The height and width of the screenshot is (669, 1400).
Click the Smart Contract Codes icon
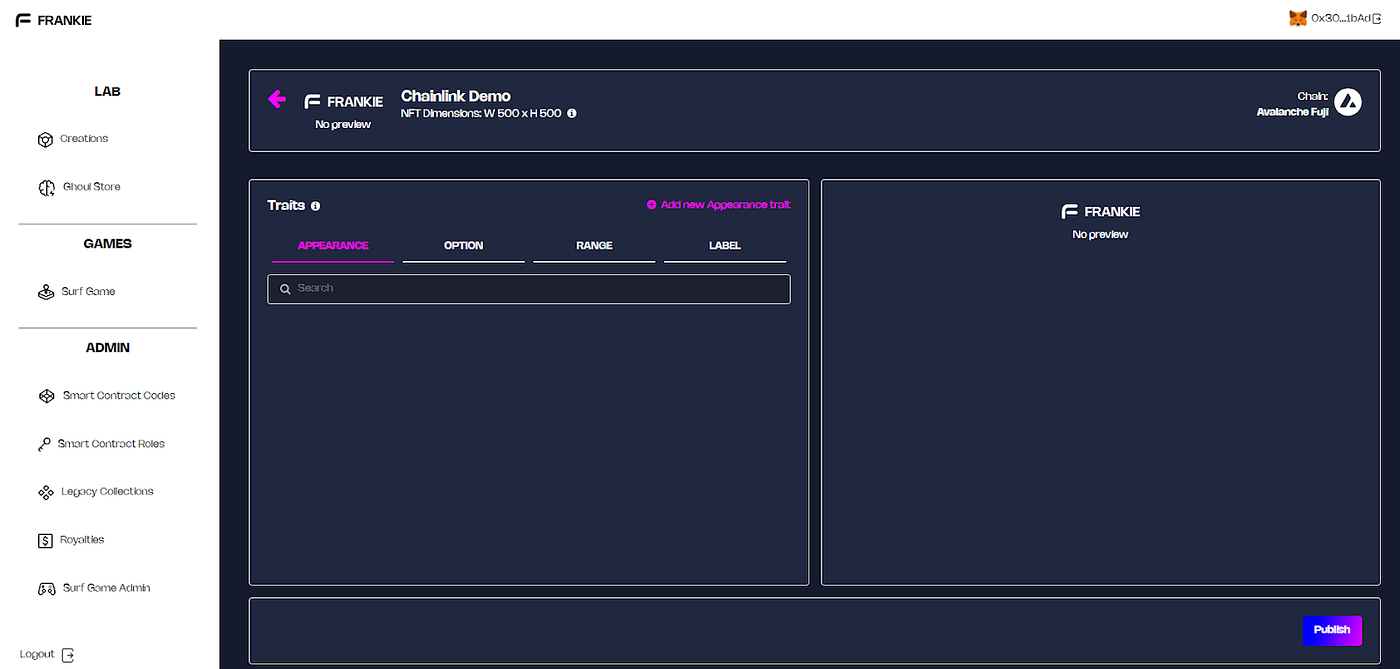[46, 396]
